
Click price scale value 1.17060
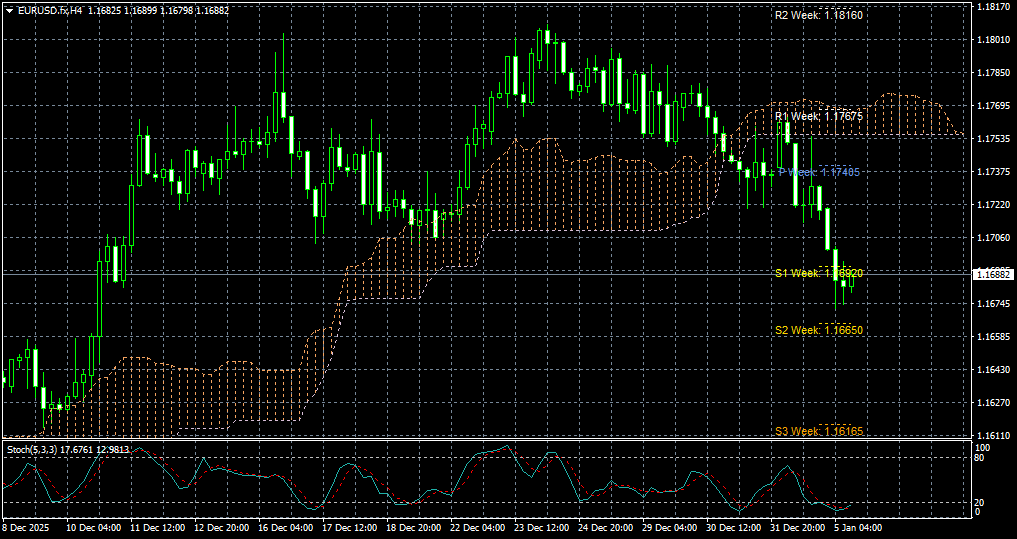pos(995,238)
